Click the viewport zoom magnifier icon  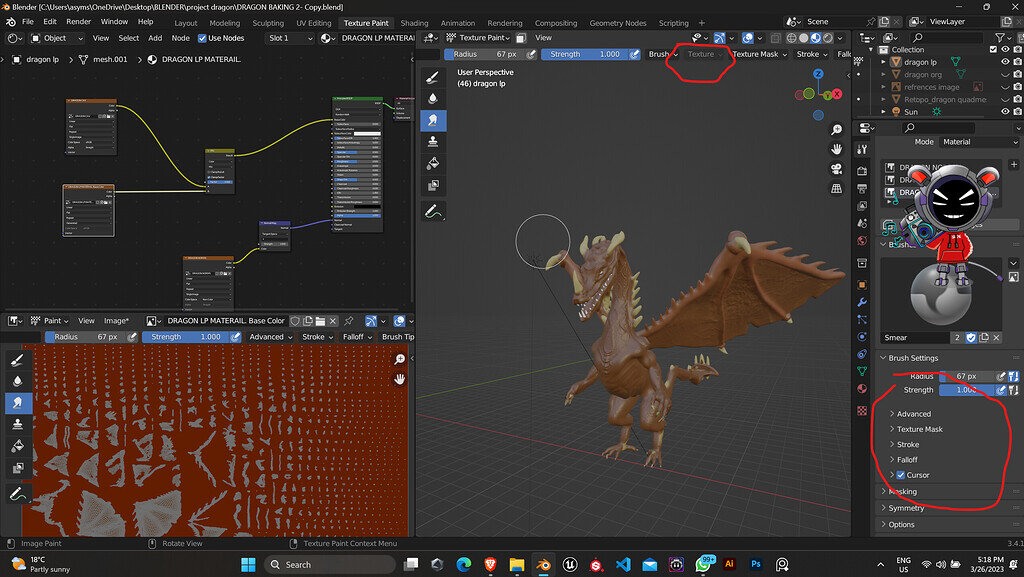click(836, 130)
